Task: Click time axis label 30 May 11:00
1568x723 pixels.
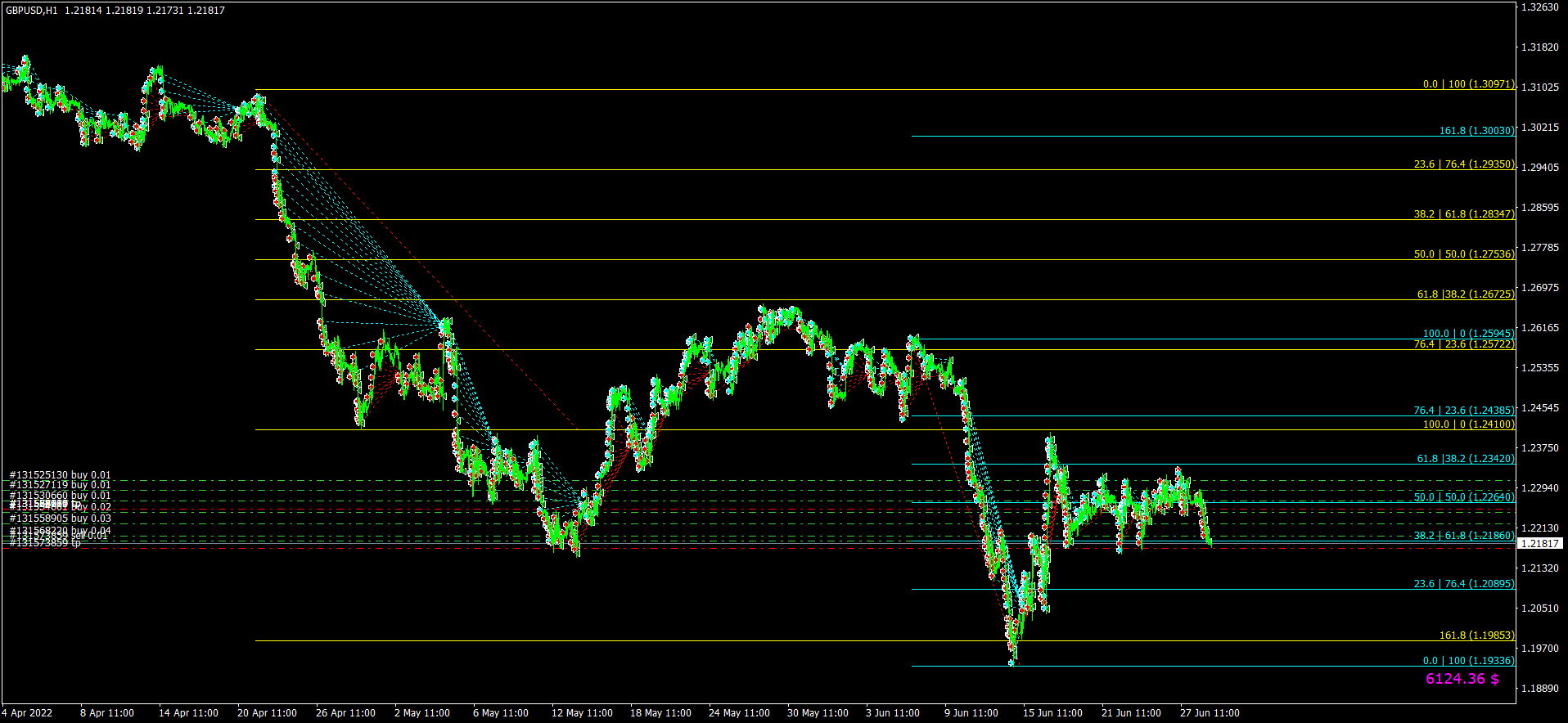Action: point(818,713)
